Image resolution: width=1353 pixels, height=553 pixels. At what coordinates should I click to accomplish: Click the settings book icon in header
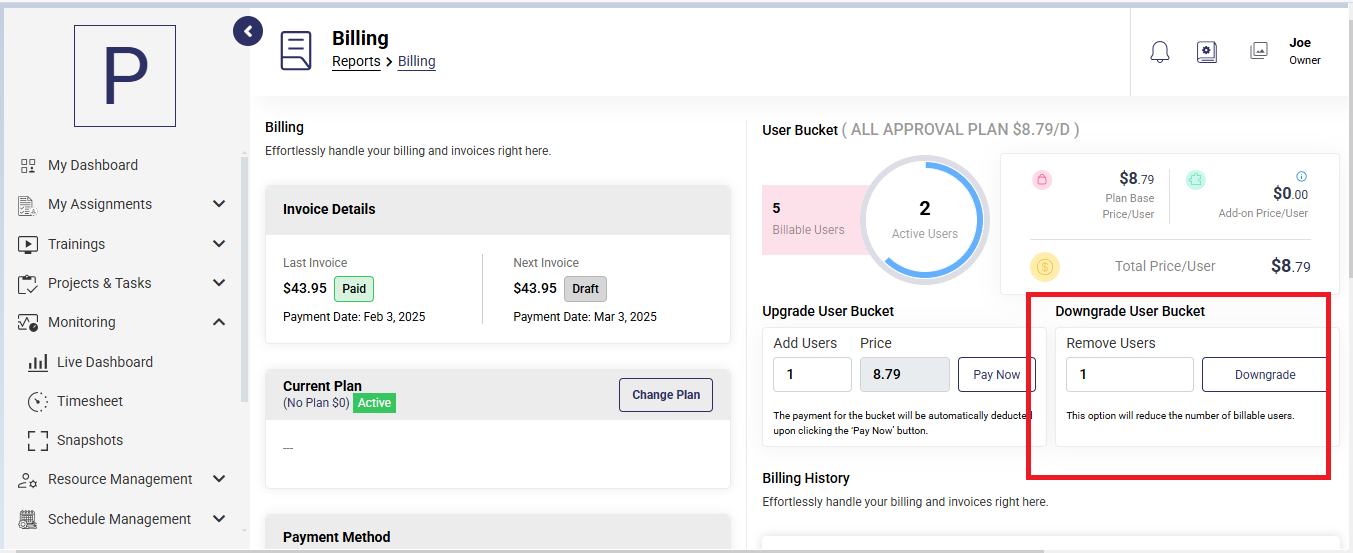1207,52
